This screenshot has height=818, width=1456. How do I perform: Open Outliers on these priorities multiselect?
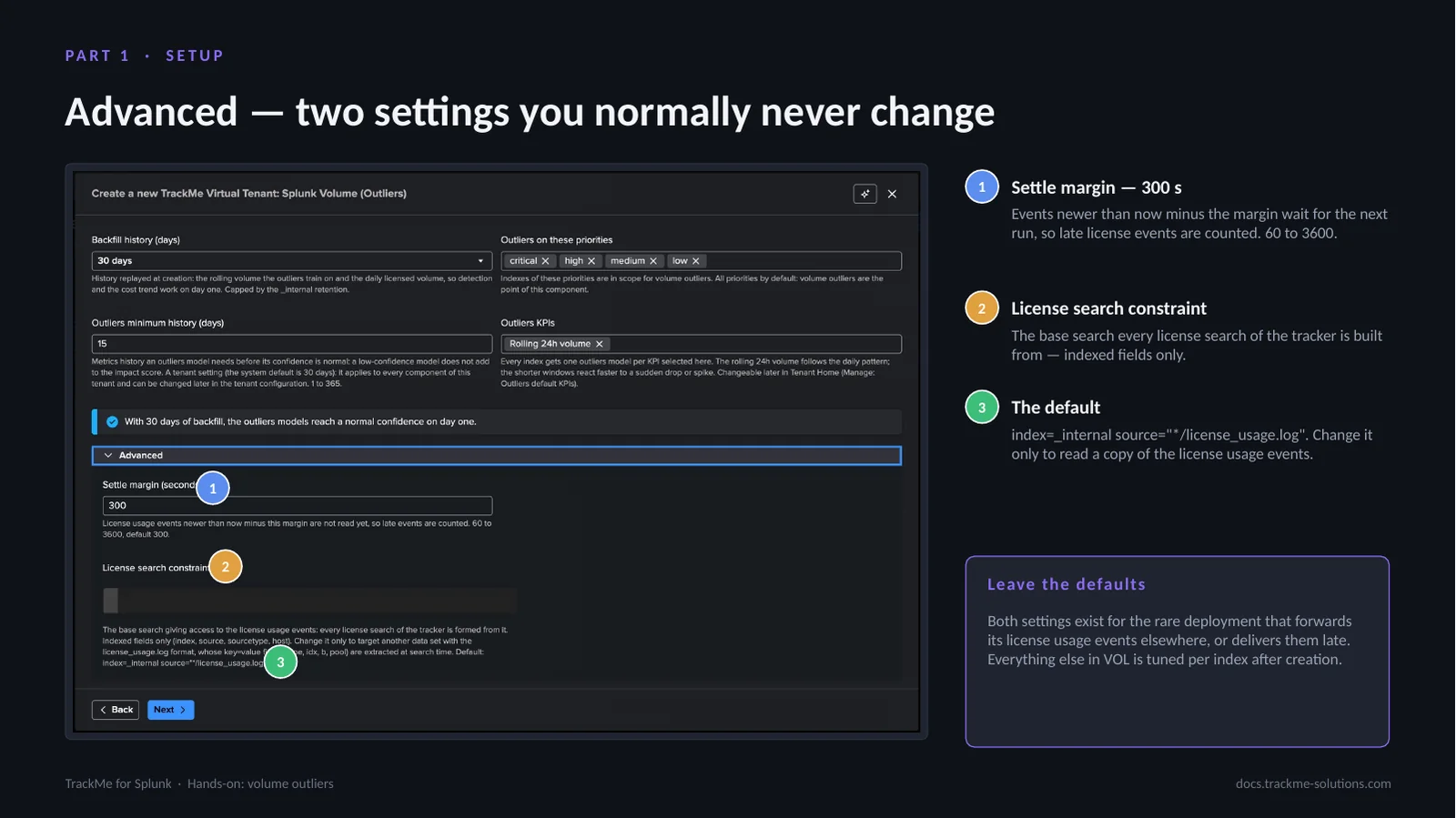(701, 261)
